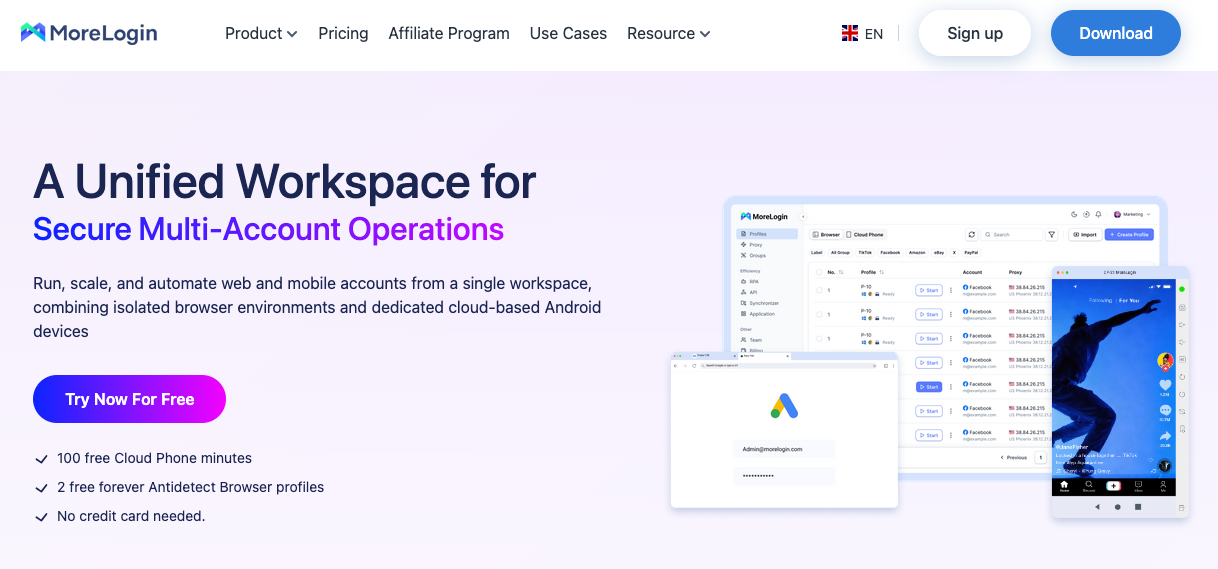Click Try Now For Free

[x=129, y=399]
